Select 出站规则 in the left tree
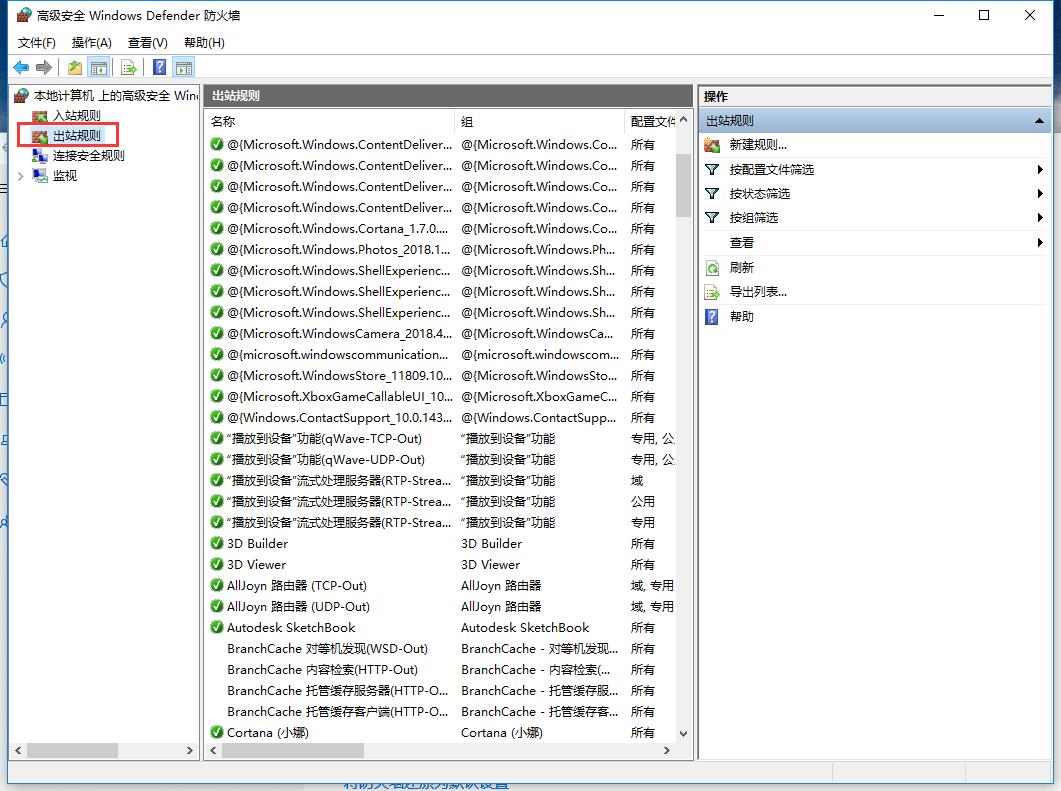 (76, 135)
